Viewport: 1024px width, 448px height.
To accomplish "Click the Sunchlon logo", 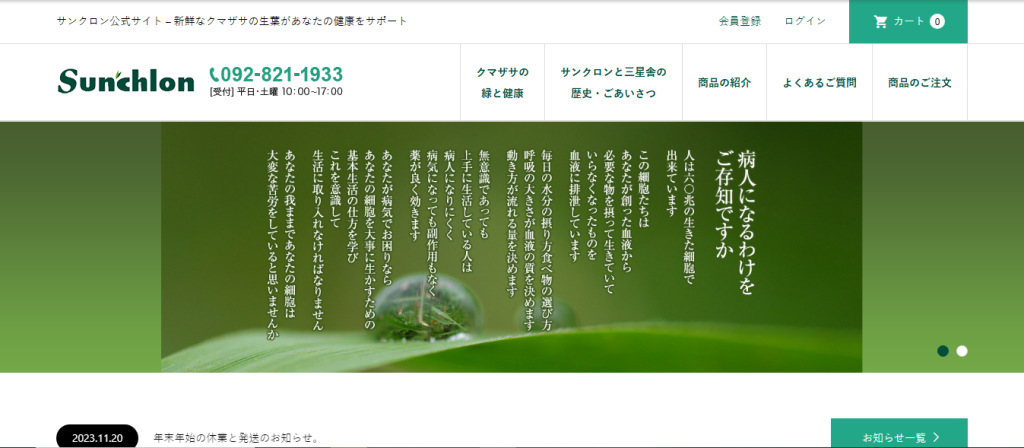I will pos(126,82).
